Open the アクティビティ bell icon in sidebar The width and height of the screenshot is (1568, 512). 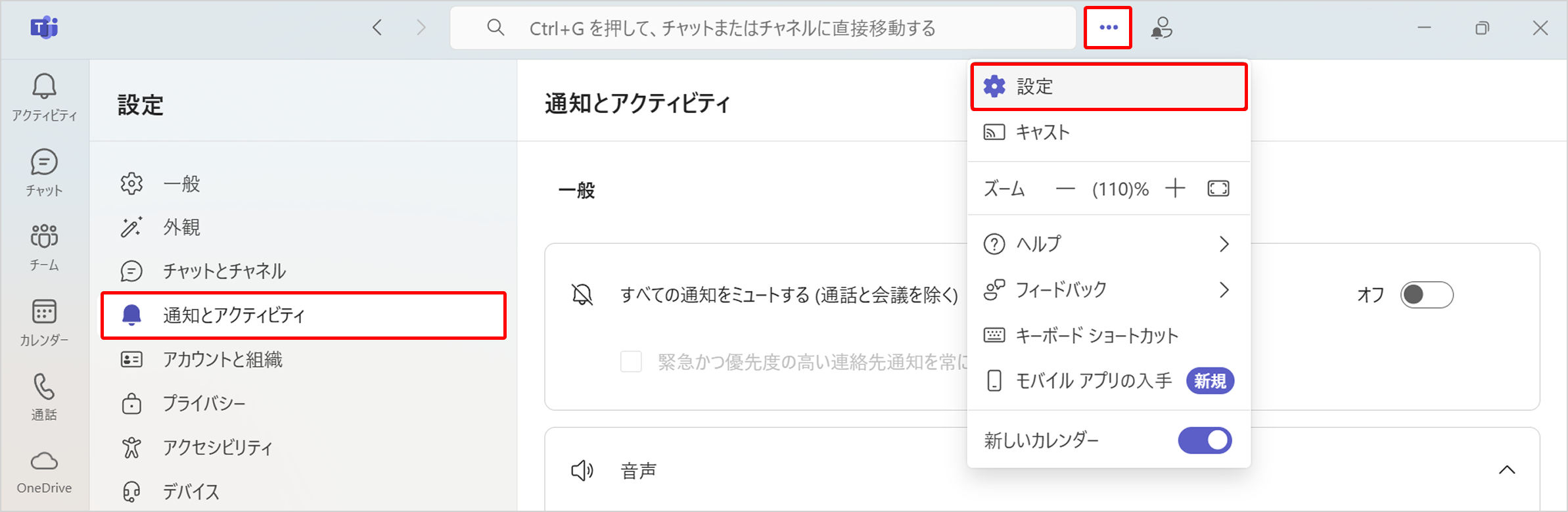click(x=44, y=97)
